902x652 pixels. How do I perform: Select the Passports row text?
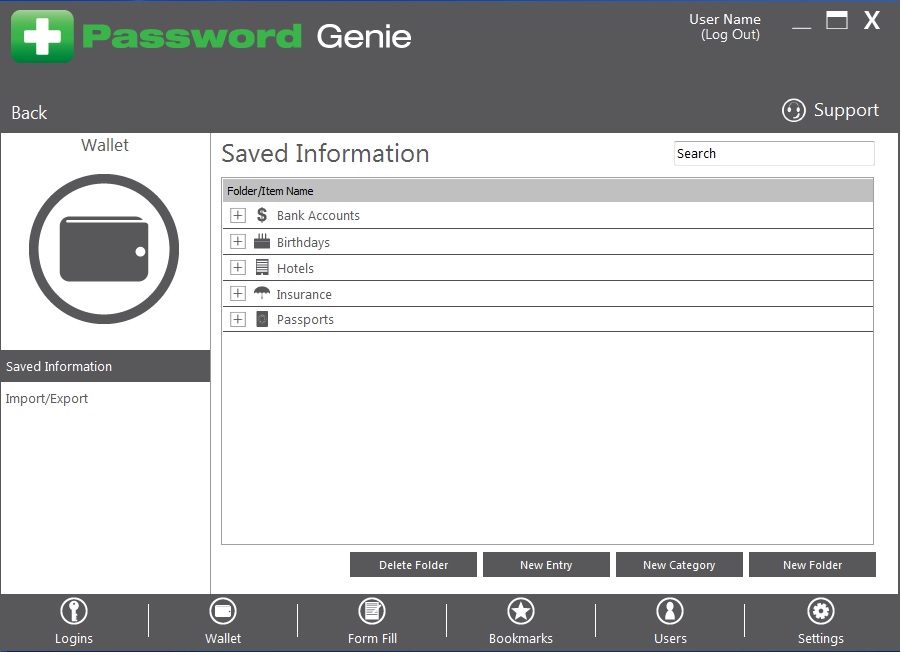pos(305,320)
